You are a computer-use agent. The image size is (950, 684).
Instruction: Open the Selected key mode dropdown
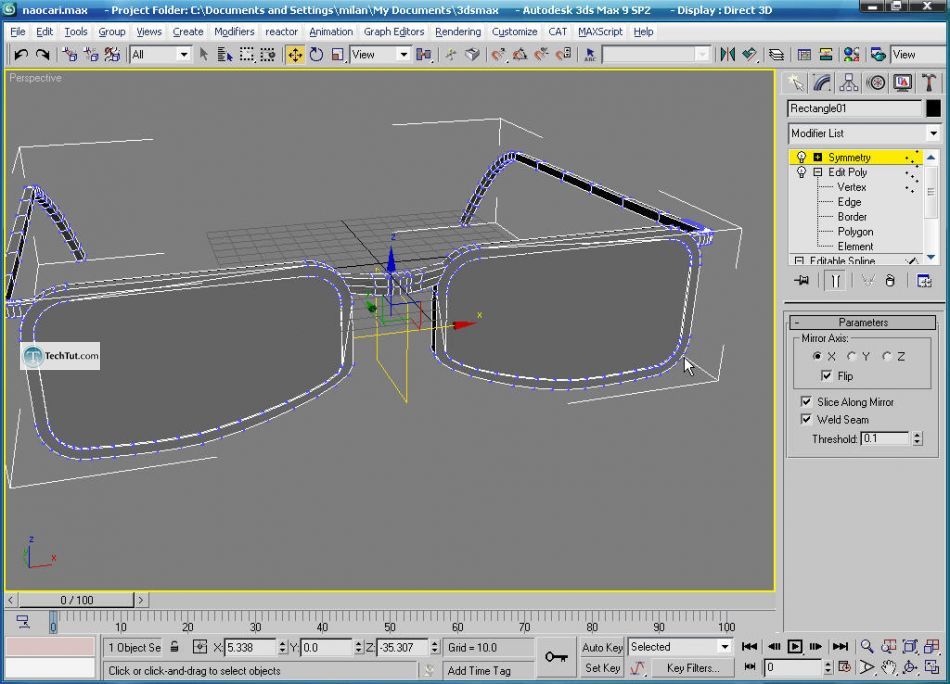click(x=680, y=647)
